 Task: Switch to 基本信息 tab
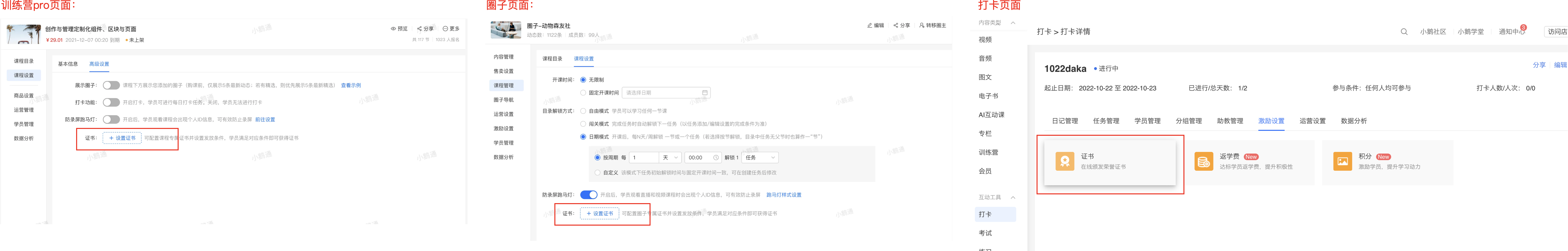coord(68,64)
